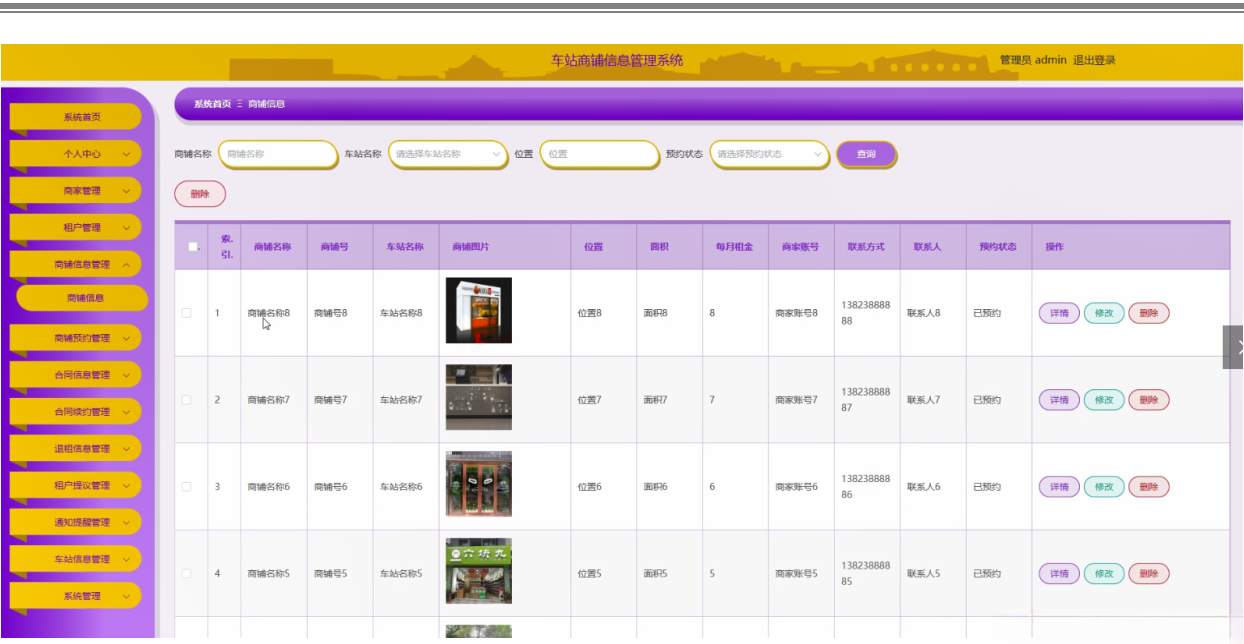Tick the checkbox for row 商铺名称7
This screenshot has width=1244, height=644.
point(186,400)
